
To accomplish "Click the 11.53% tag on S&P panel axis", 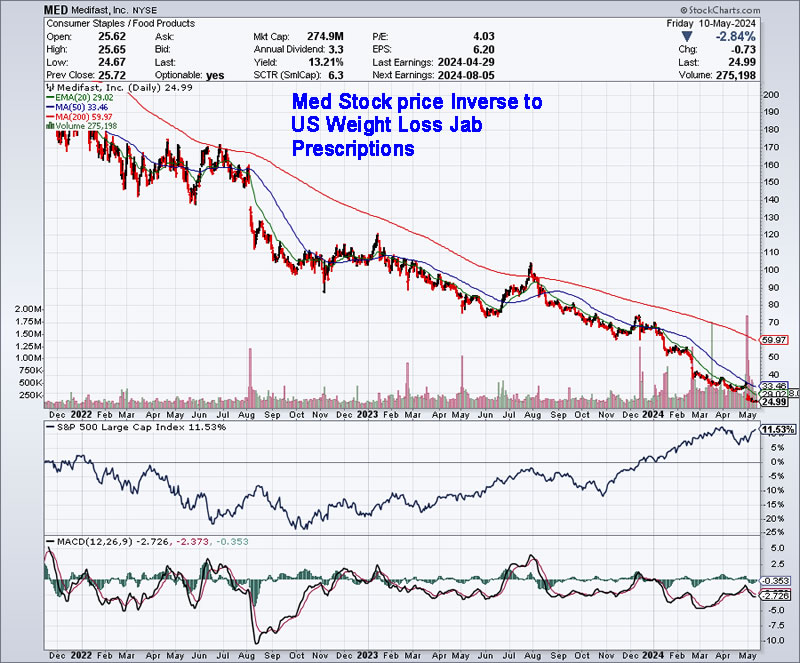I will tap(778, 430).
